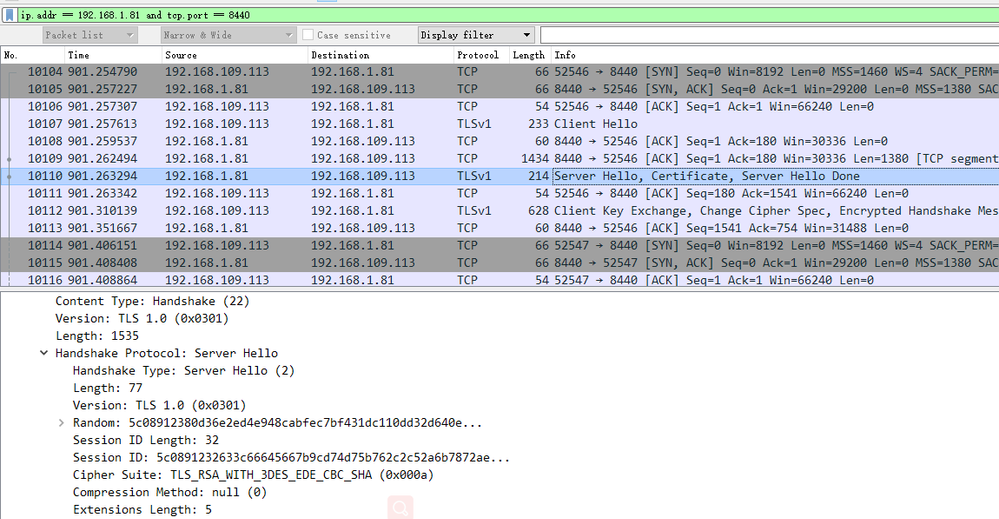Open the Display filter search type dropdown
Screen dimensions: 999x519
pos(476,35)
